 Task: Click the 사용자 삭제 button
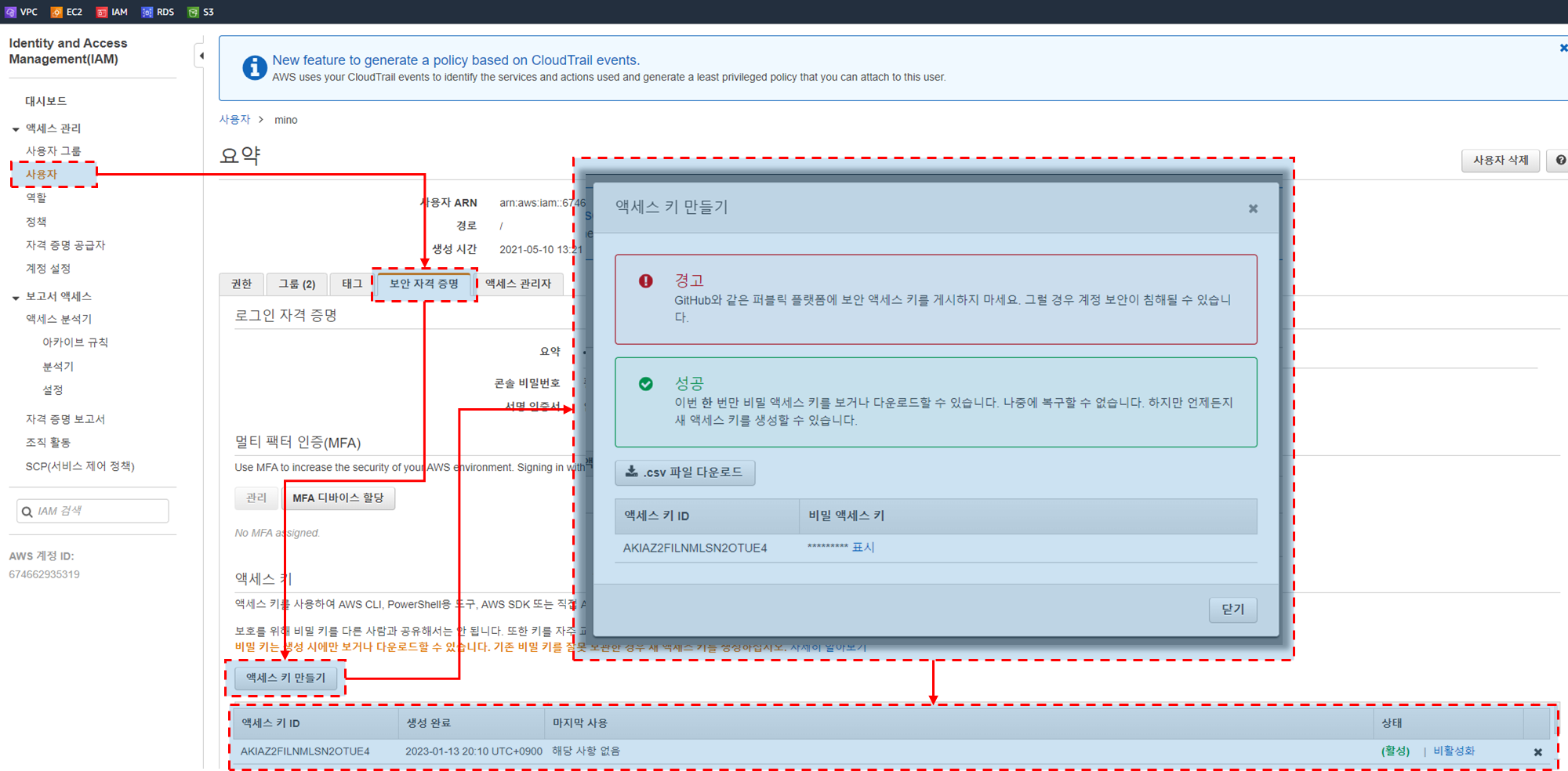tap(1500, 160)
